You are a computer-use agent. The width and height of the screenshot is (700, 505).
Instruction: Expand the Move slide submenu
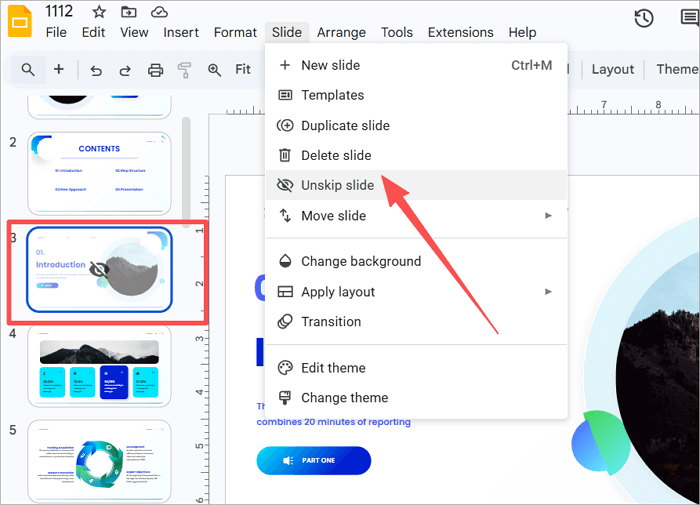[x=416, y=216]
